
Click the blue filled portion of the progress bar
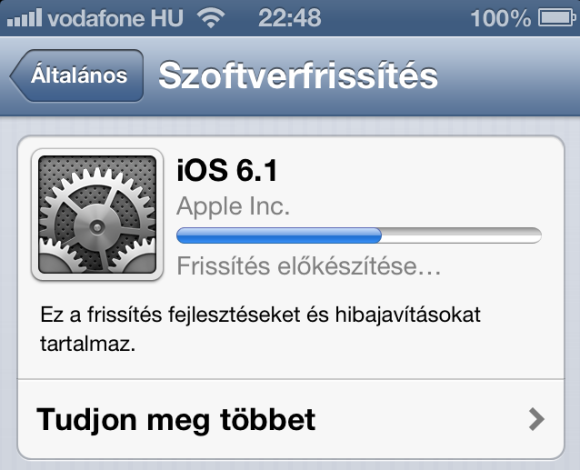279,236
